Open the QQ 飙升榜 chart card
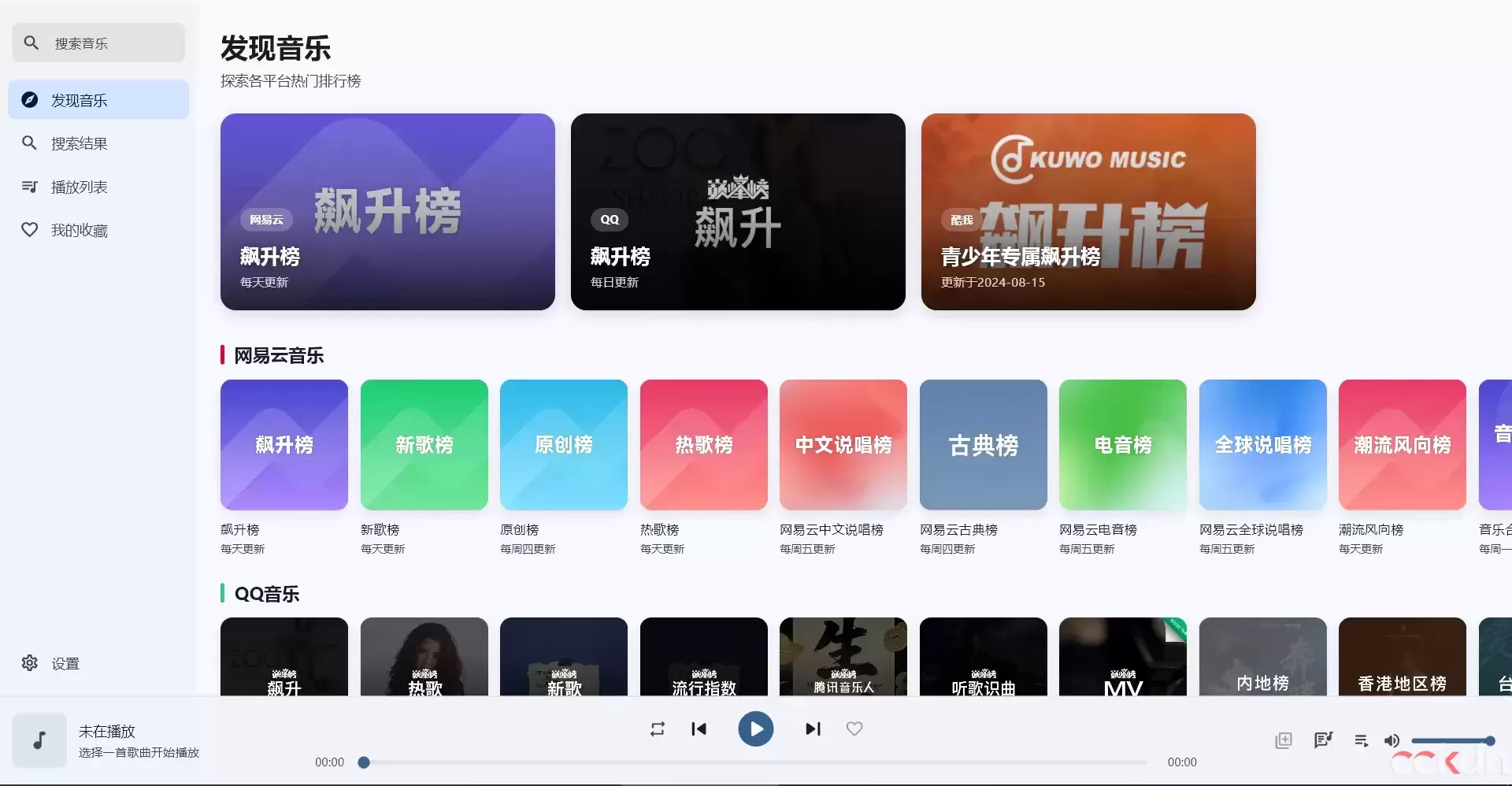 [737, 211]
